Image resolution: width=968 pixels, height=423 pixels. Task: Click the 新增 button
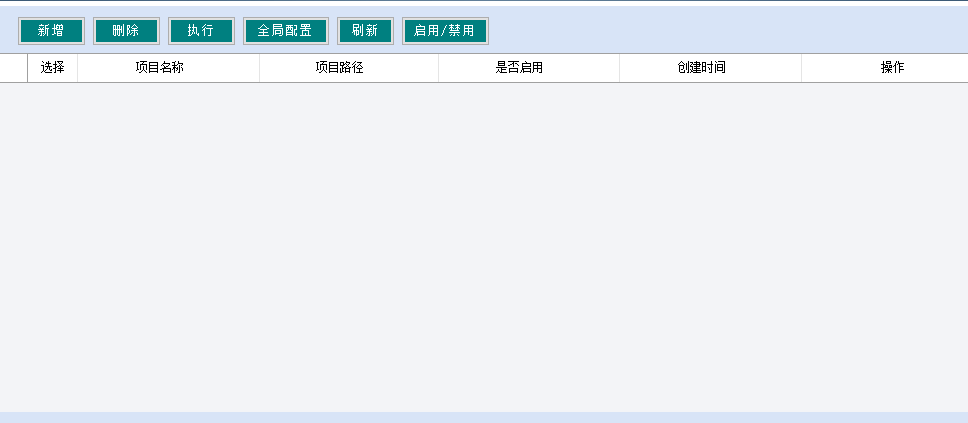coord(51,31)
